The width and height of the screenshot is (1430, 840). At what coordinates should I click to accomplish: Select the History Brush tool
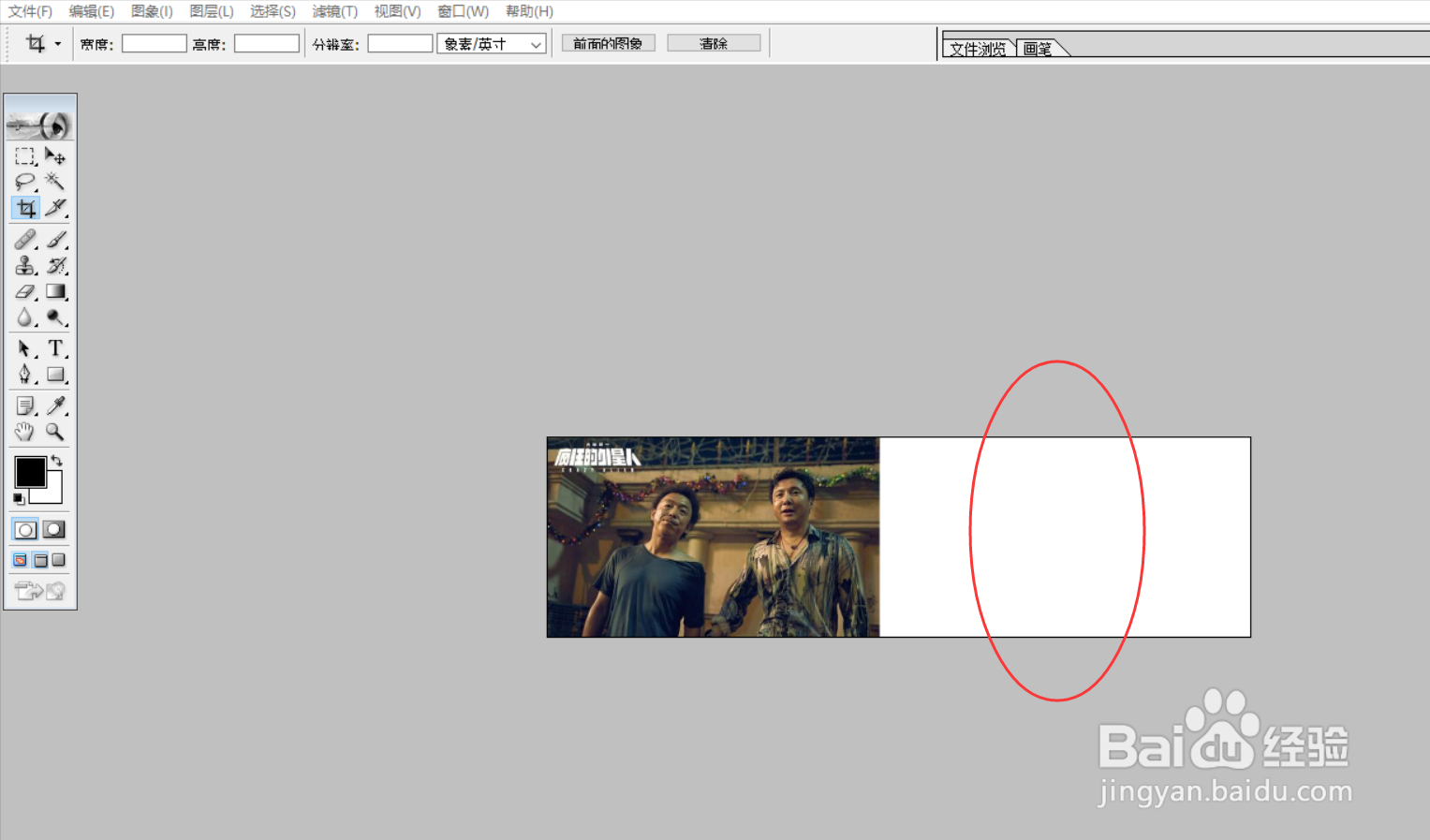pyautogui.click(x=55, y=266)
